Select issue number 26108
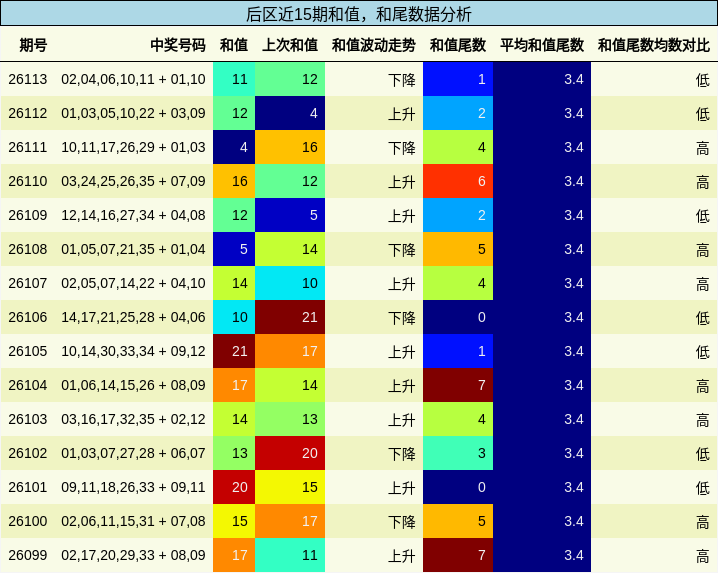Screen dimensions: 718x573 click(x=27, y=249)
